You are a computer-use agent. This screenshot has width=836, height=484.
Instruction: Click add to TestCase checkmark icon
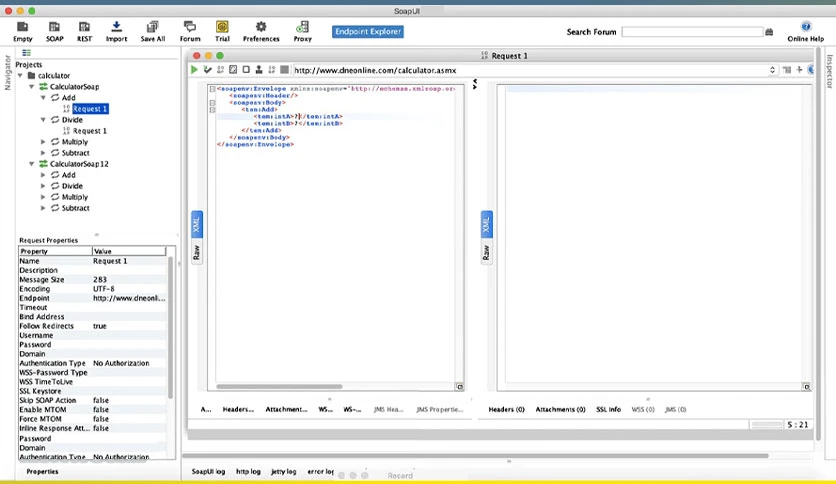207,70
